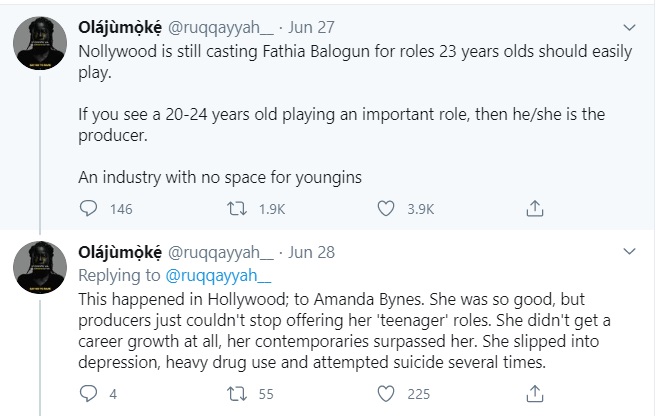The height and width of the screenshot is (416, 658).
Task: Like the Jun 27 tweet with 3.9K likes
Action: [x=386, y=208]
